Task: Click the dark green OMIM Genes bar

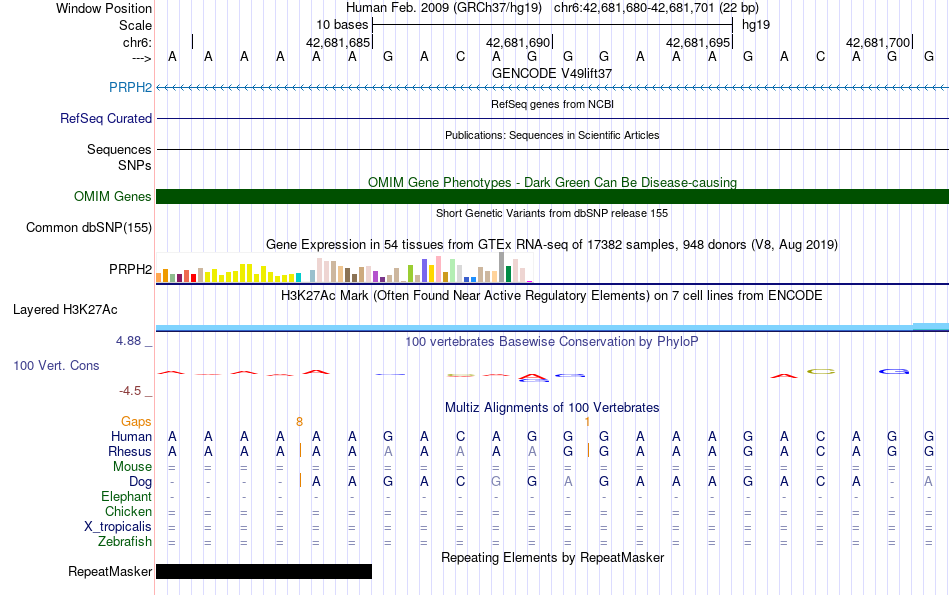Action: point(552,196)
